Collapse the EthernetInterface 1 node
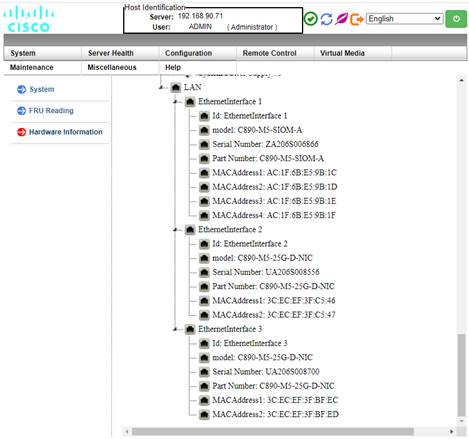This screenshot has width=469, height=439. [x=176, y=102]
